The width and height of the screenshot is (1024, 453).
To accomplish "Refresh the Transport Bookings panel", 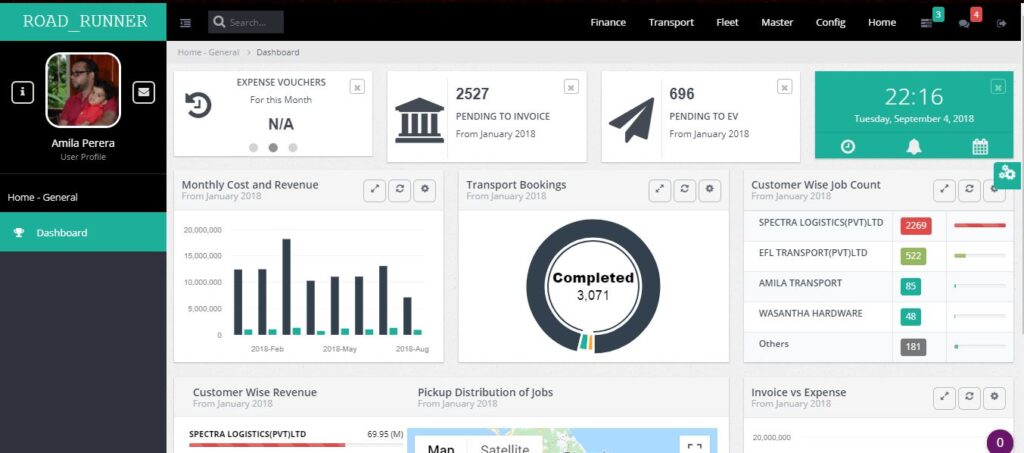I will coord(685,189).
